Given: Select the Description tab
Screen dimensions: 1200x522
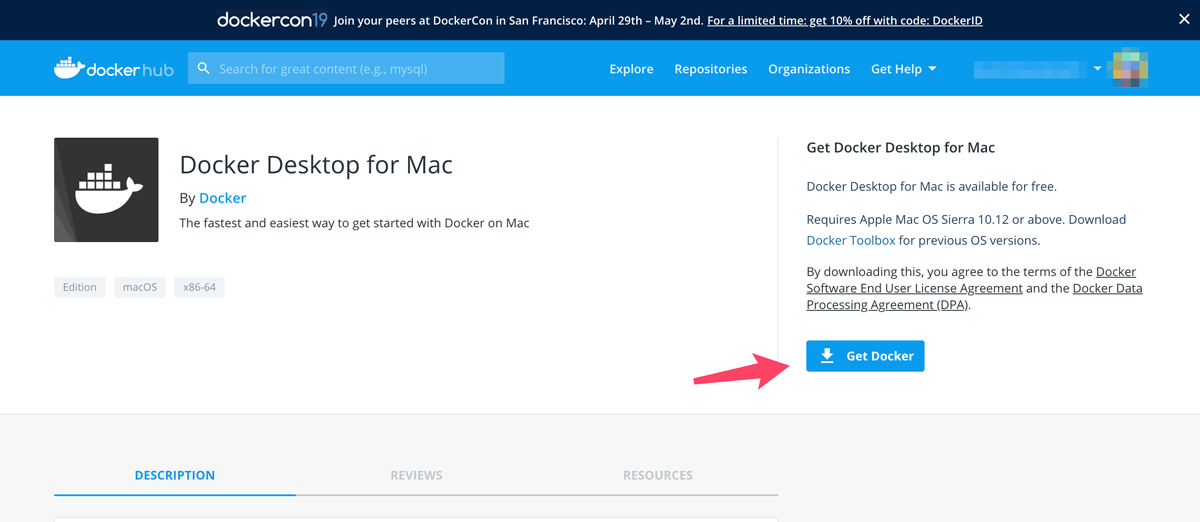Looking at the screenshot, I should point(175,475).
